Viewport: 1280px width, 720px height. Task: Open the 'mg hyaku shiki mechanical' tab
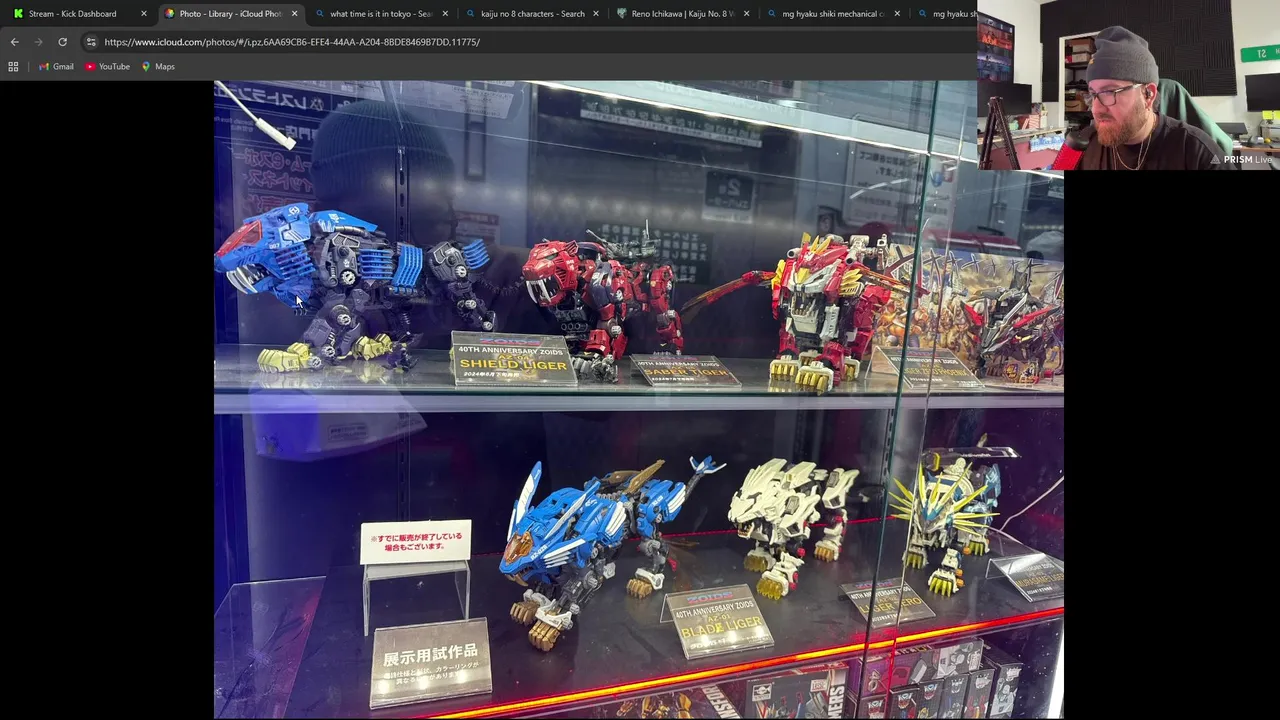pyautogui.click(x=833, y=14)
